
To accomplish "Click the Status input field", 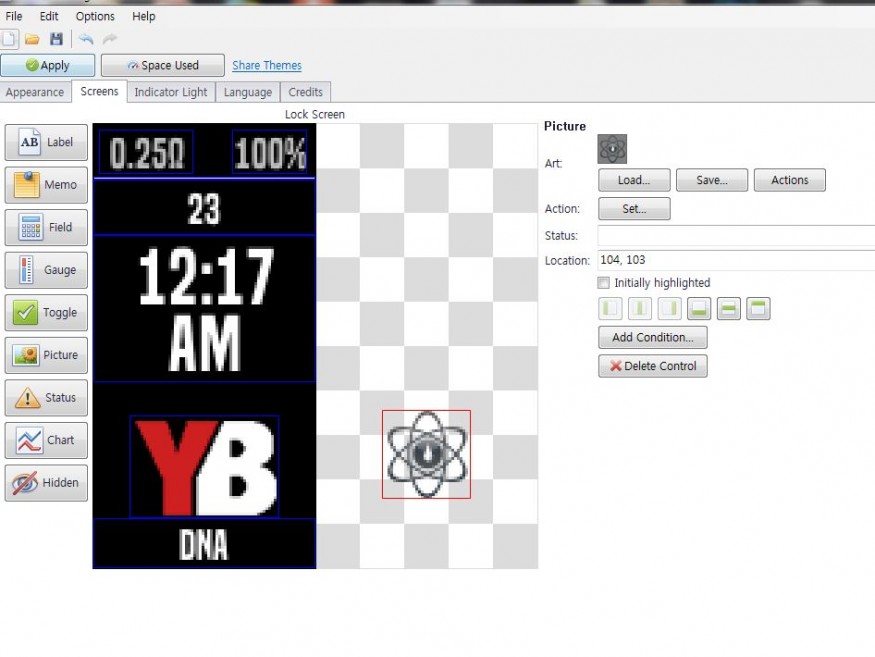I will pyautogui.click(x=736, y=236).
